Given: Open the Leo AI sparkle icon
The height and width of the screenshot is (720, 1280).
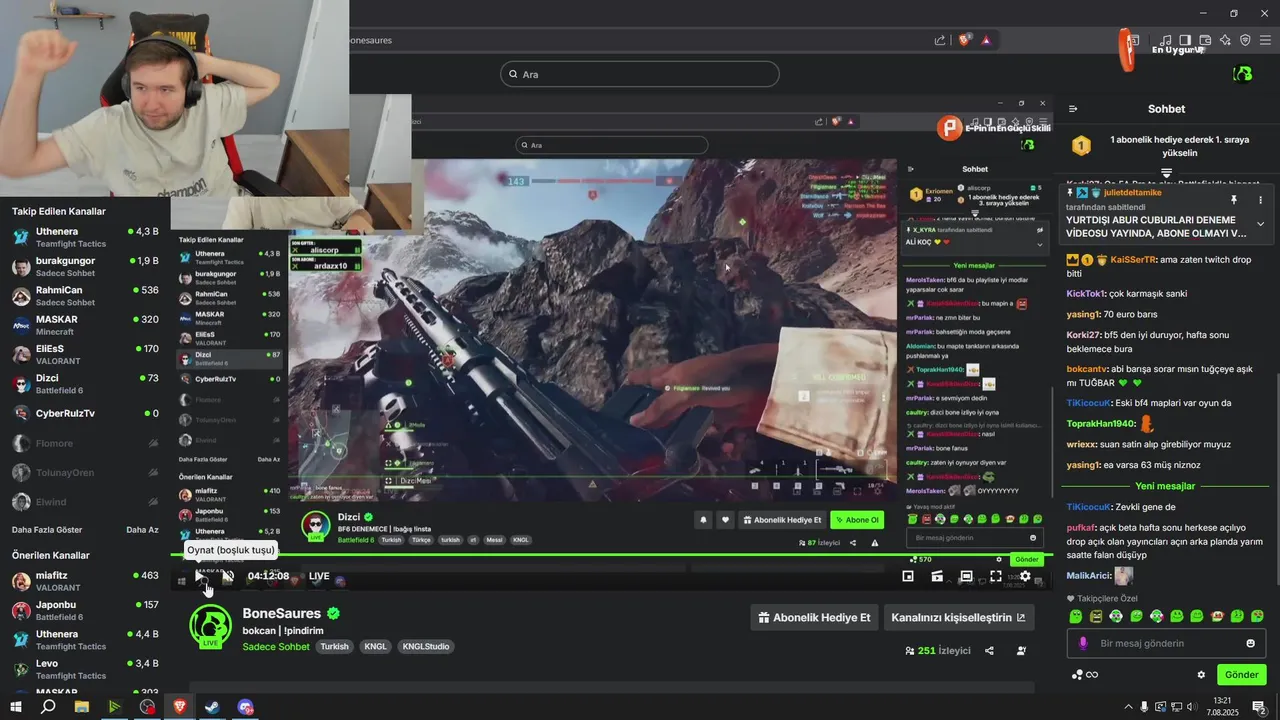Looking at the screenshot, I should pos(1225,40).
